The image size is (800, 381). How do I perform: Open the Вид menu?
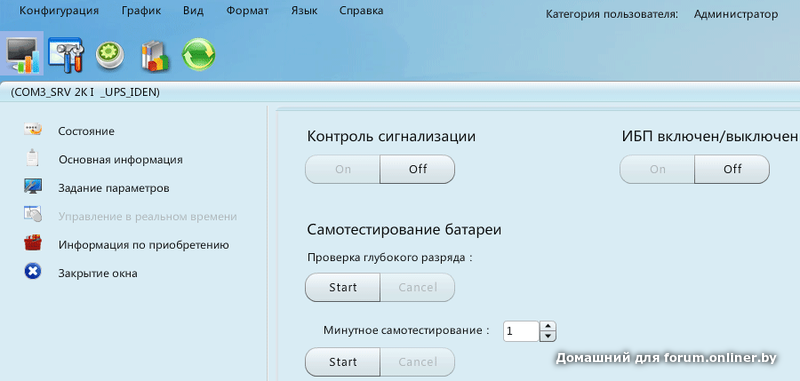tap(194, 11)
